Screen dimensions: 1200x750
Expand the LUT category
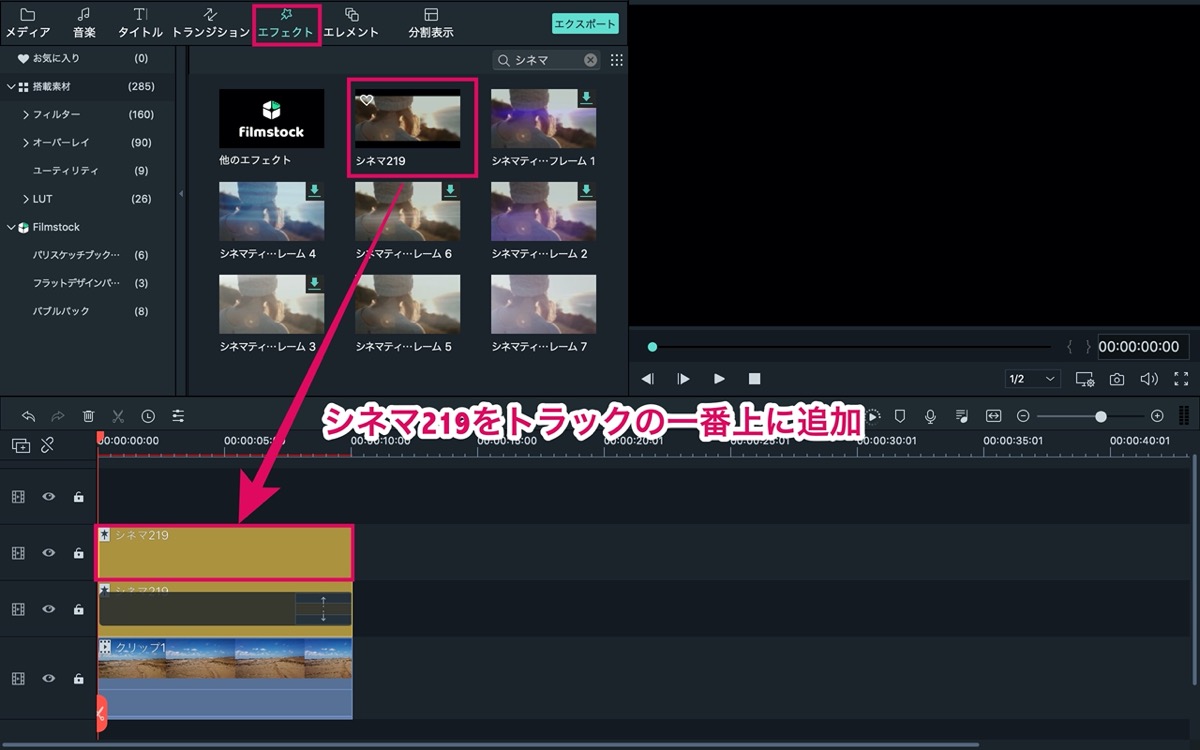[x=26, y=199]
